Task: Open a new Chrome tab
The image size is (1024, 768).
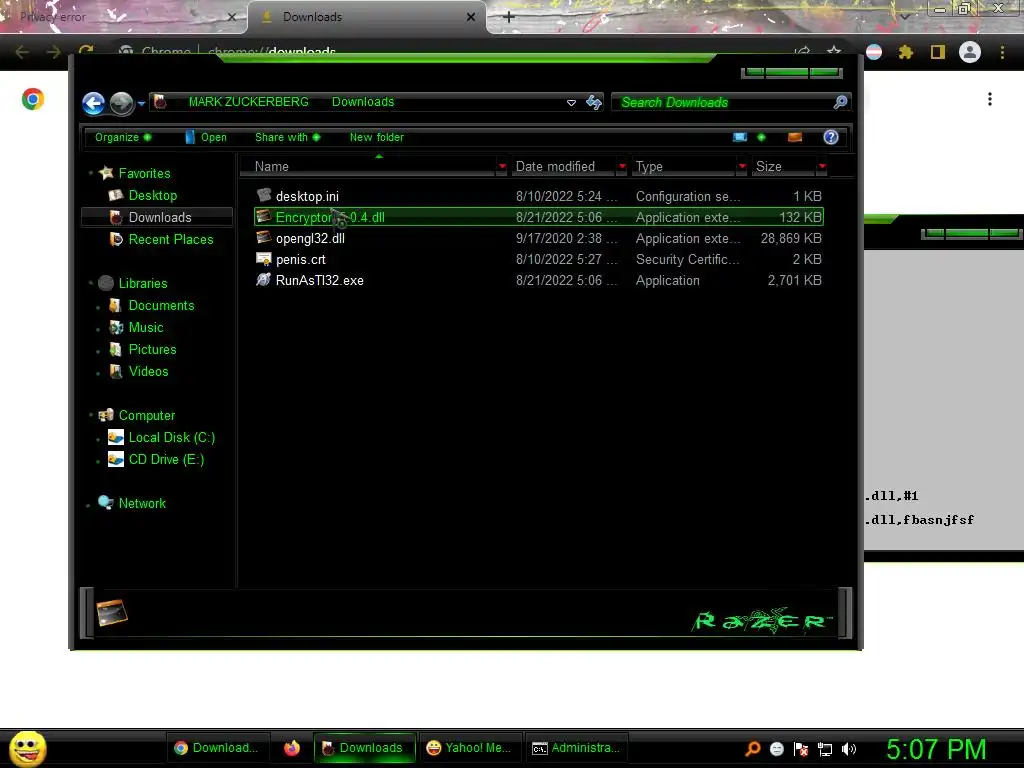Action: click(509, 17)
